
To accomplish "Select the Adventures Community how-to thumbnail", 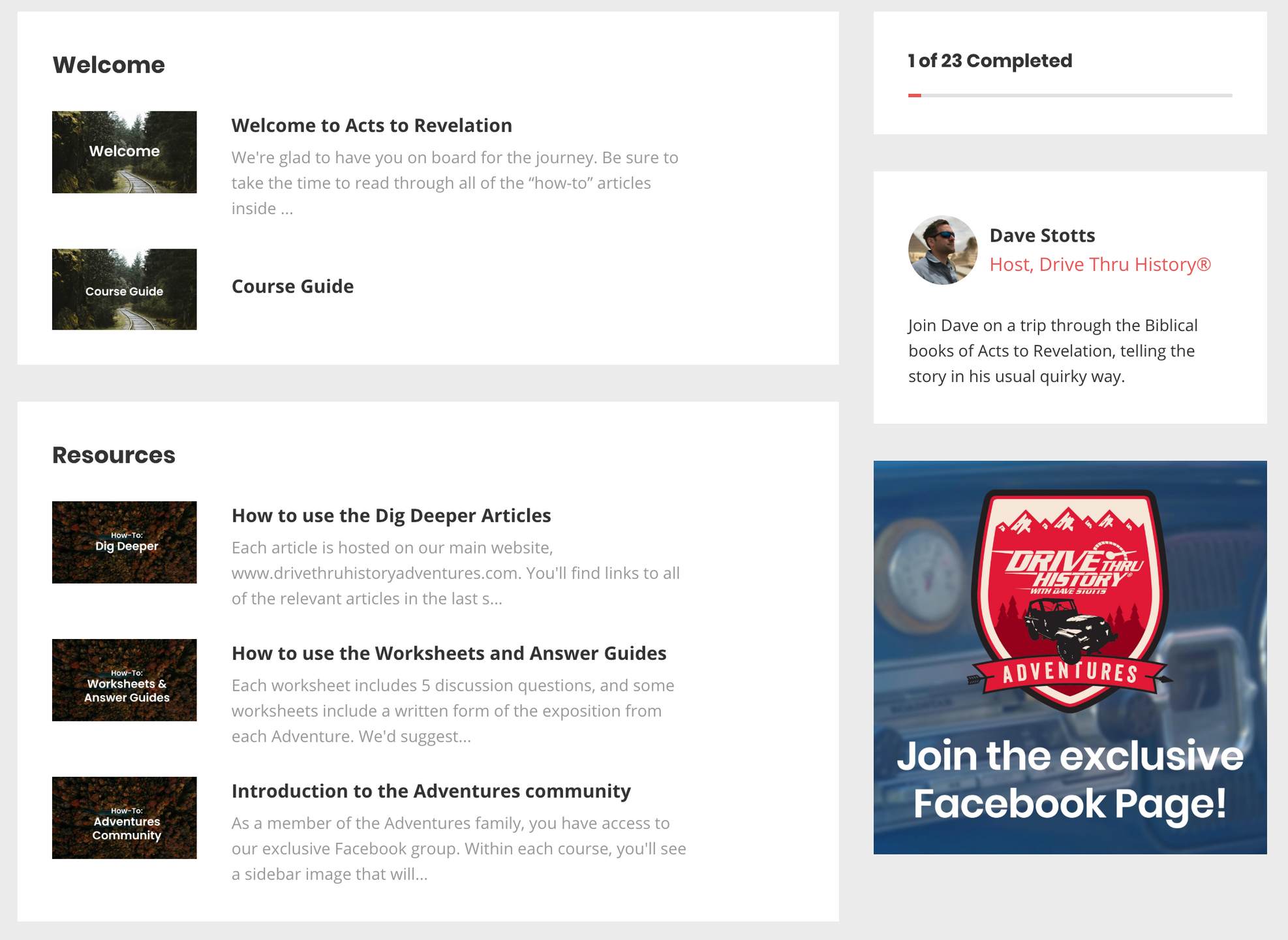I will point(124,818).
